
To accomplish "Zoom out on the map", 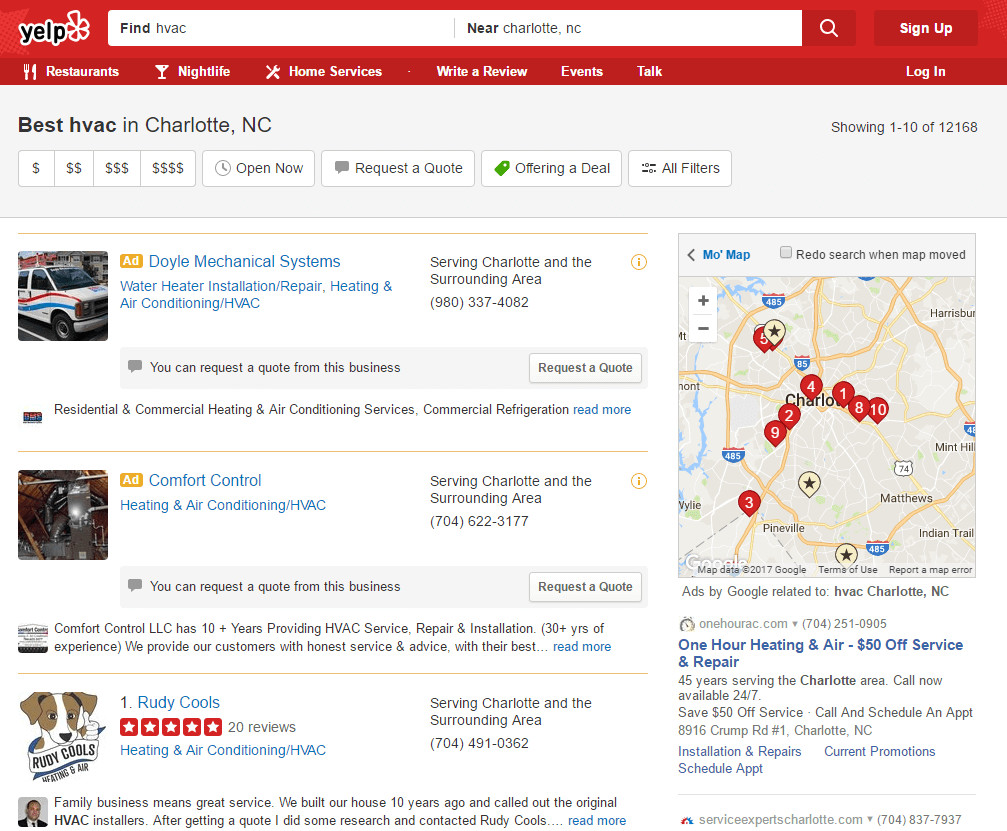I will (x=703, y=328).
